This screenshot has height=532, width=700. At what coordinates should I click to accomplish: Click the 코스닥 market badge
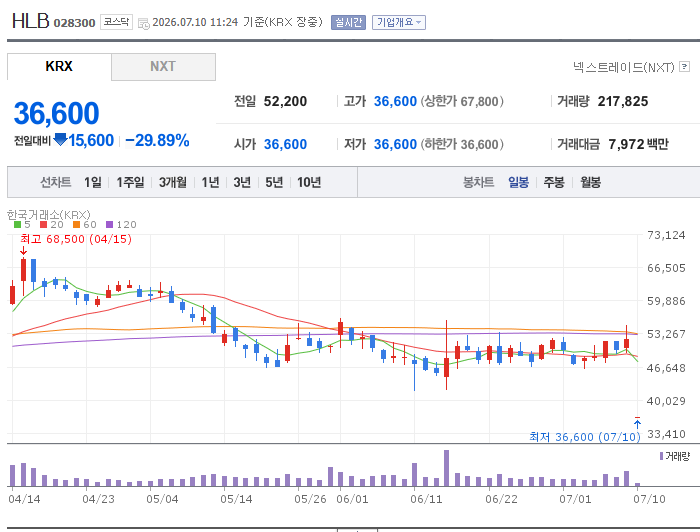coord(117,22)
